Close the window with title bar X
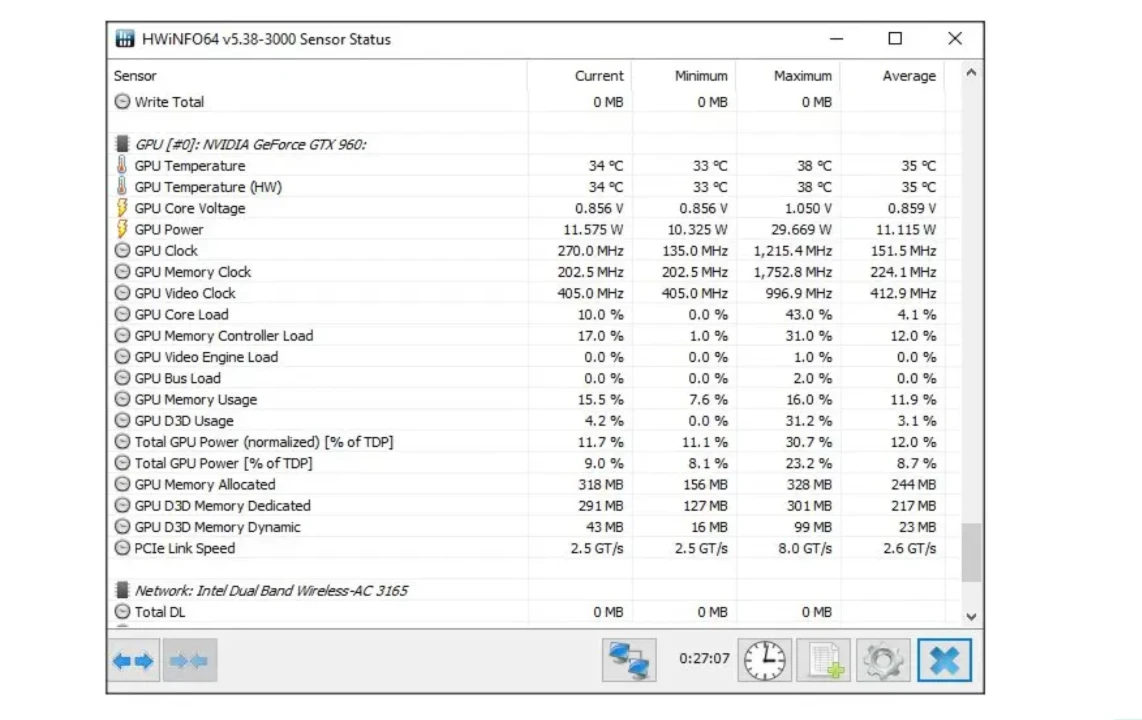 click(955, 39)
